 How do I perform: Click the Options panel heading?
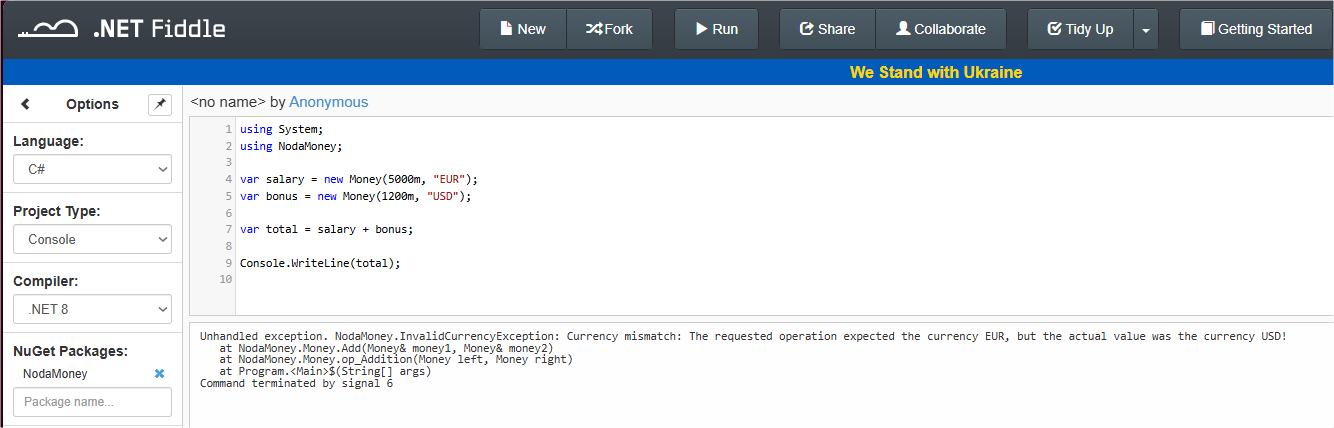coord(92,104)
